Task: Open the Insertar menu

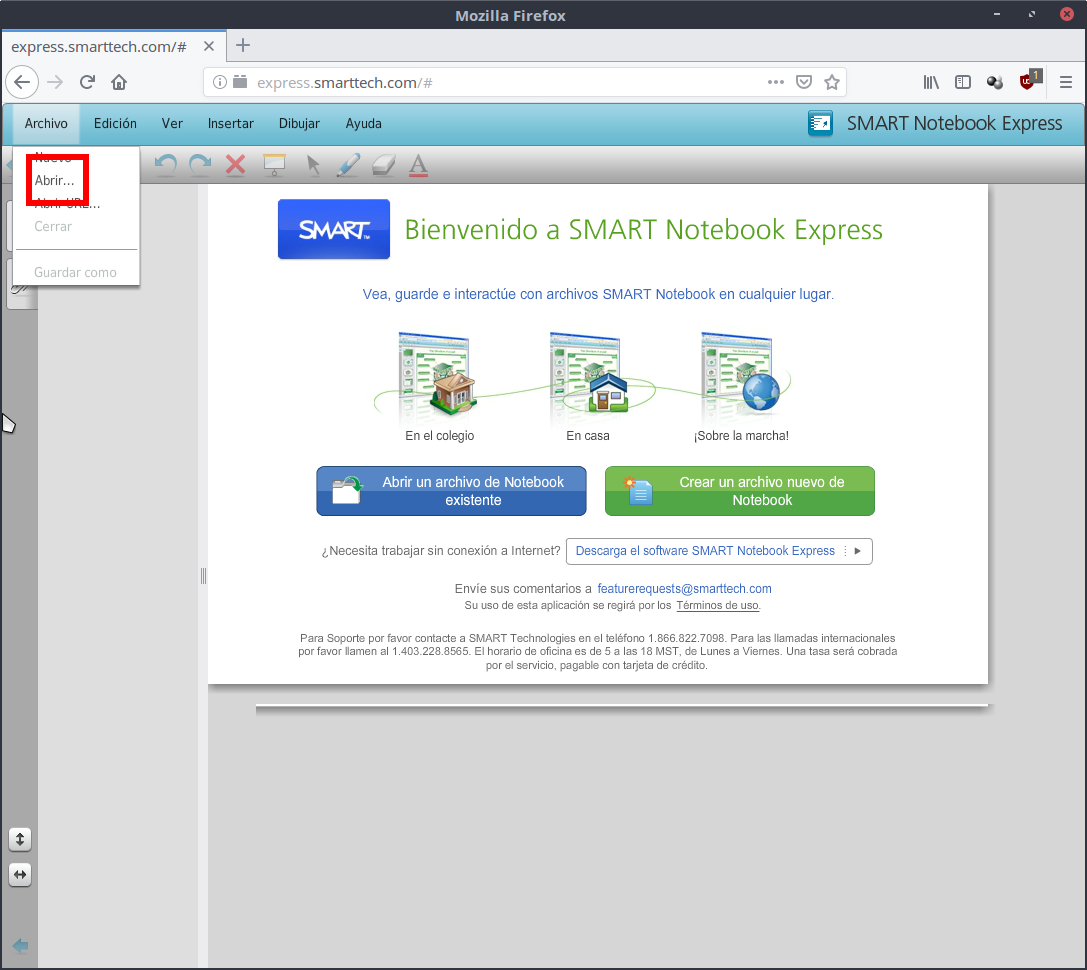Action: 231,124
